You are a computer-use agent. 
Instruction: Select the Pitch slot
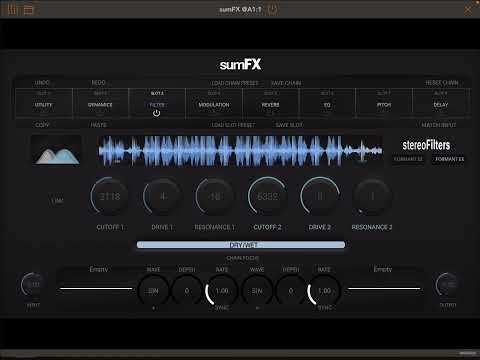tap(384, 104)
